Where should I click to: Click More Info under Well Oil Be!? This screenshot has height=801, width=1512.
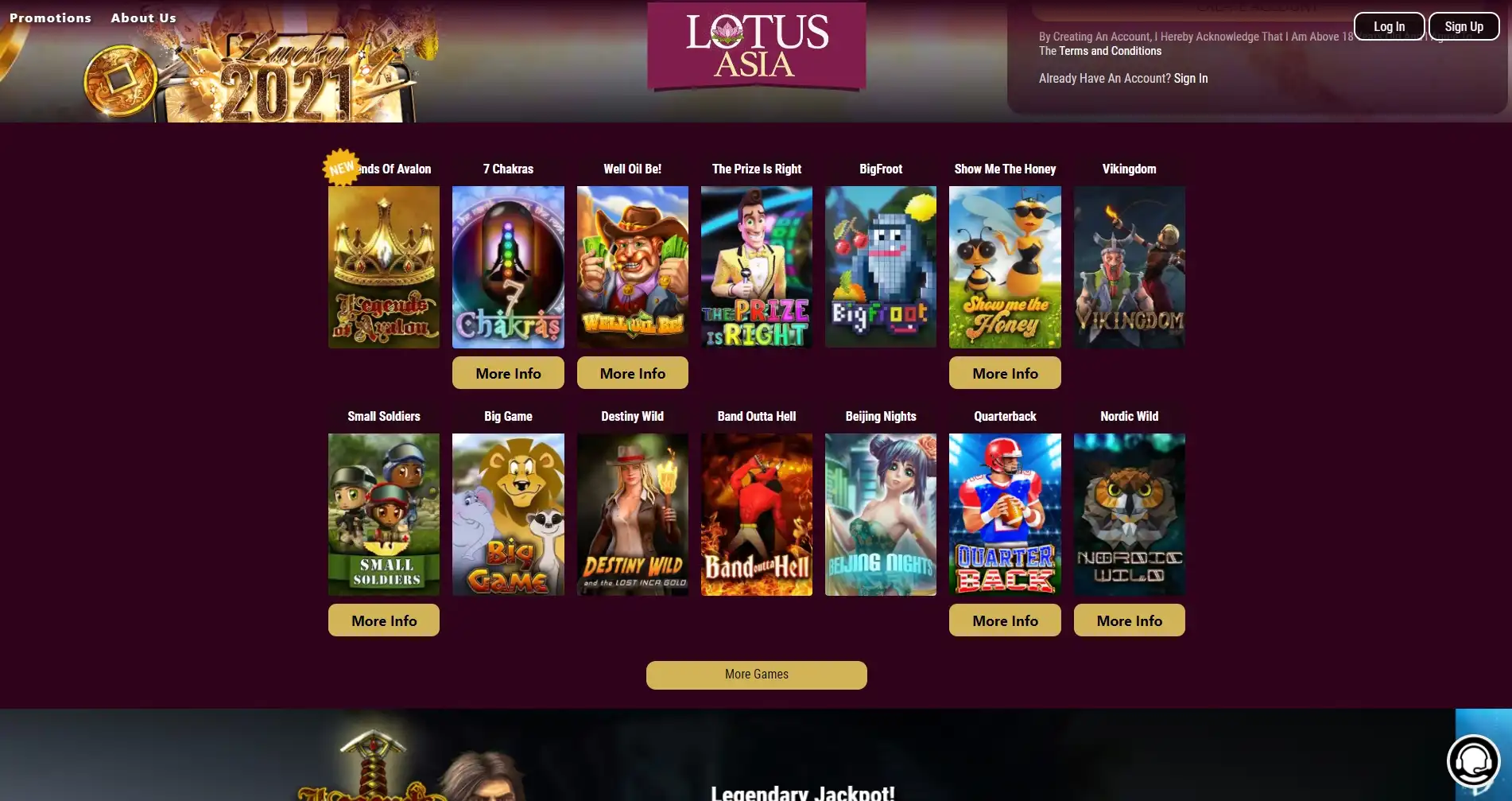tap(633, 373)
